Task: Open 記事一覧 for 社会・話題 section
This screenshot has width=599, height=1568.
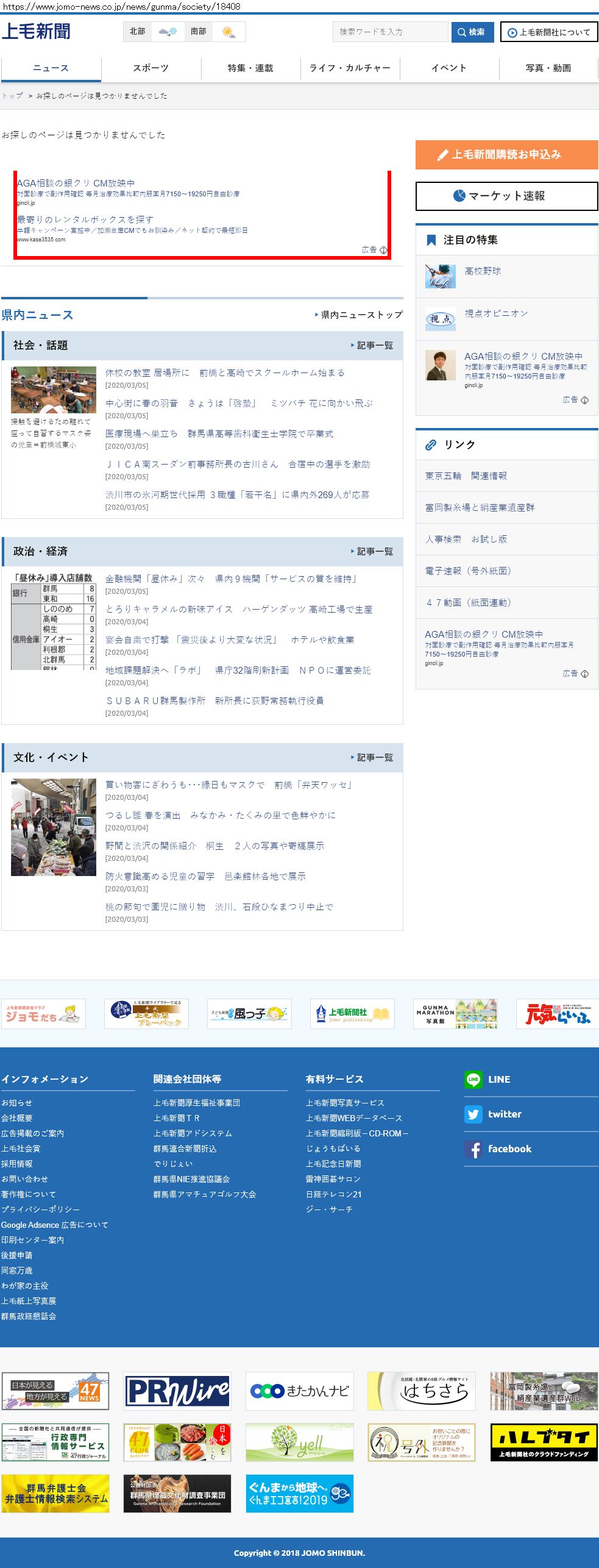Action: tap(372, 346)
